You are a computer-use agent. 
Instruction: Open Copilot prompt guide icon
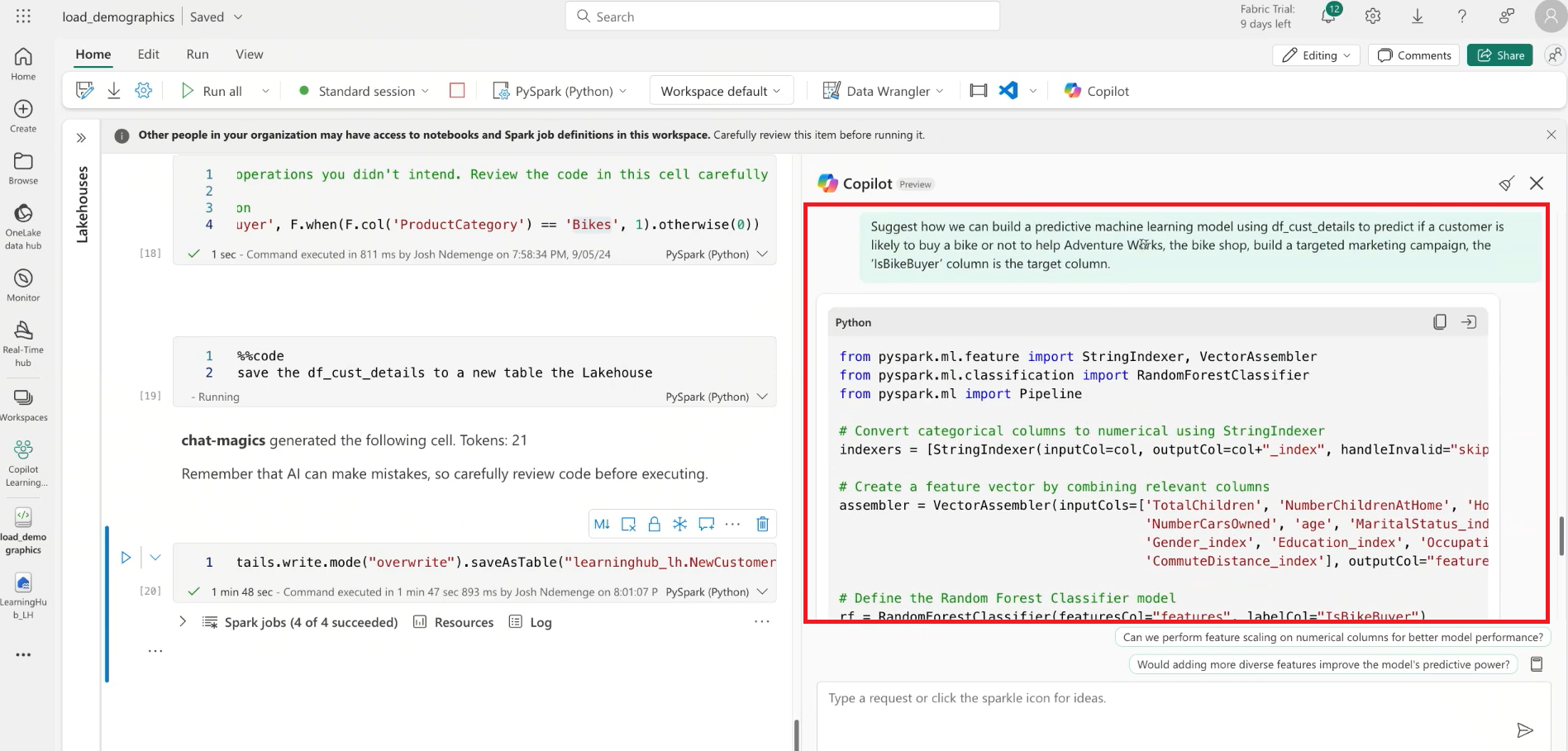point(1537,664)
